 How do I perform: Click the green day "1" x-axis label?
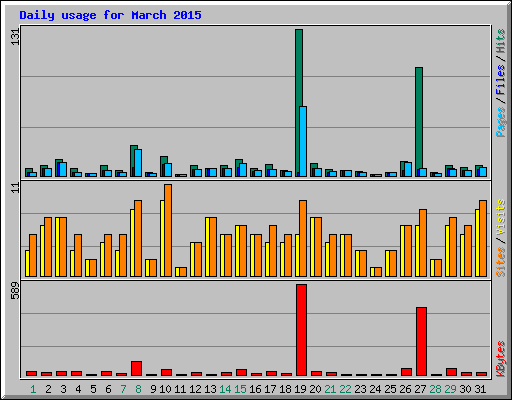click(33, 389)
